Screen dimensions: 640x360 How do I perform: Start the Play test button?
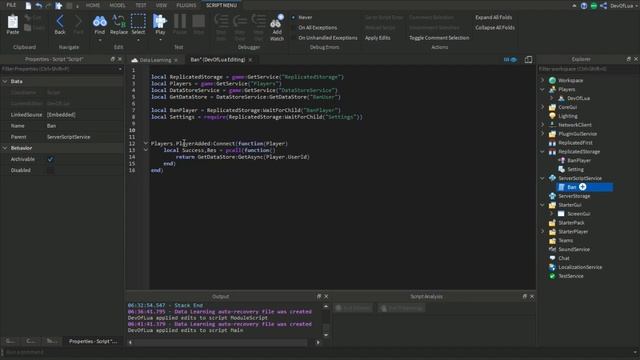click(x=160, y=24)
